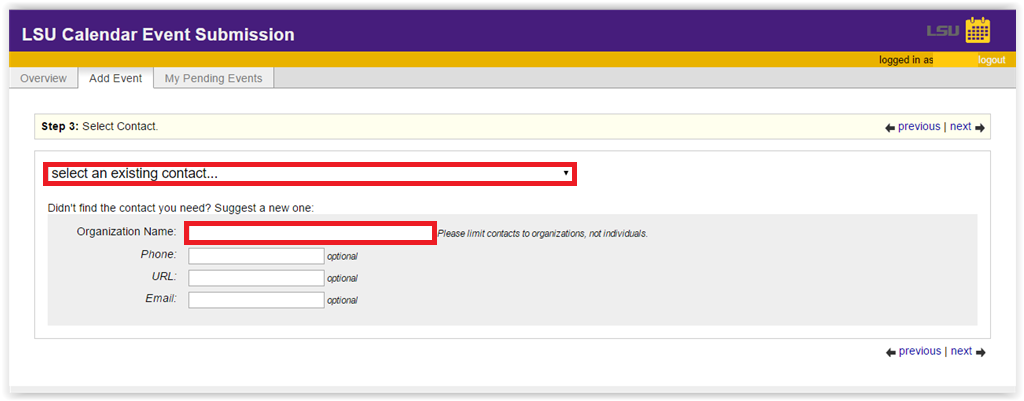This screenshot has height=401, width=1024.
Task: Click the logout link
Action: [x=991, y=60]
